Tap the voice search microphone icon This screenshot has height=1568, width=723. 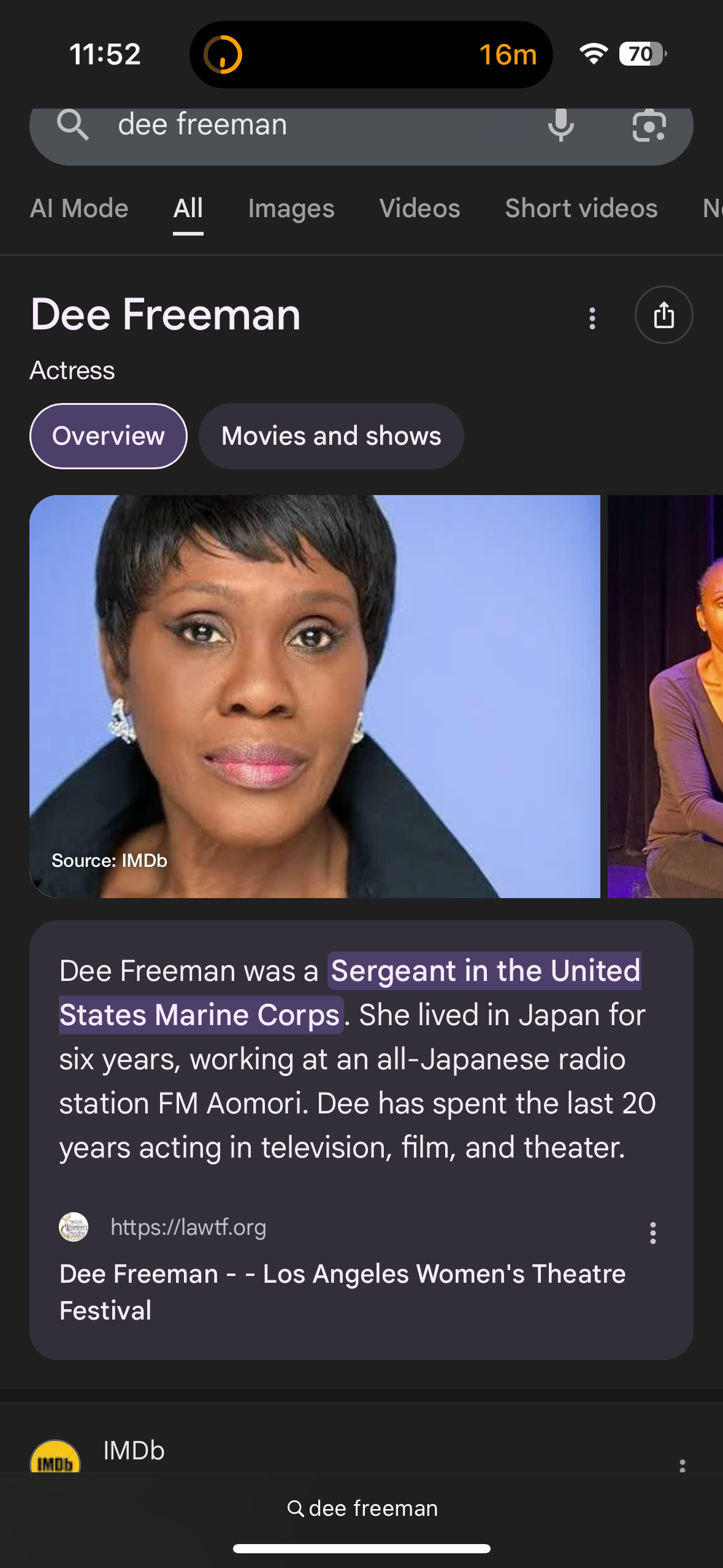(x=560, y=125)
